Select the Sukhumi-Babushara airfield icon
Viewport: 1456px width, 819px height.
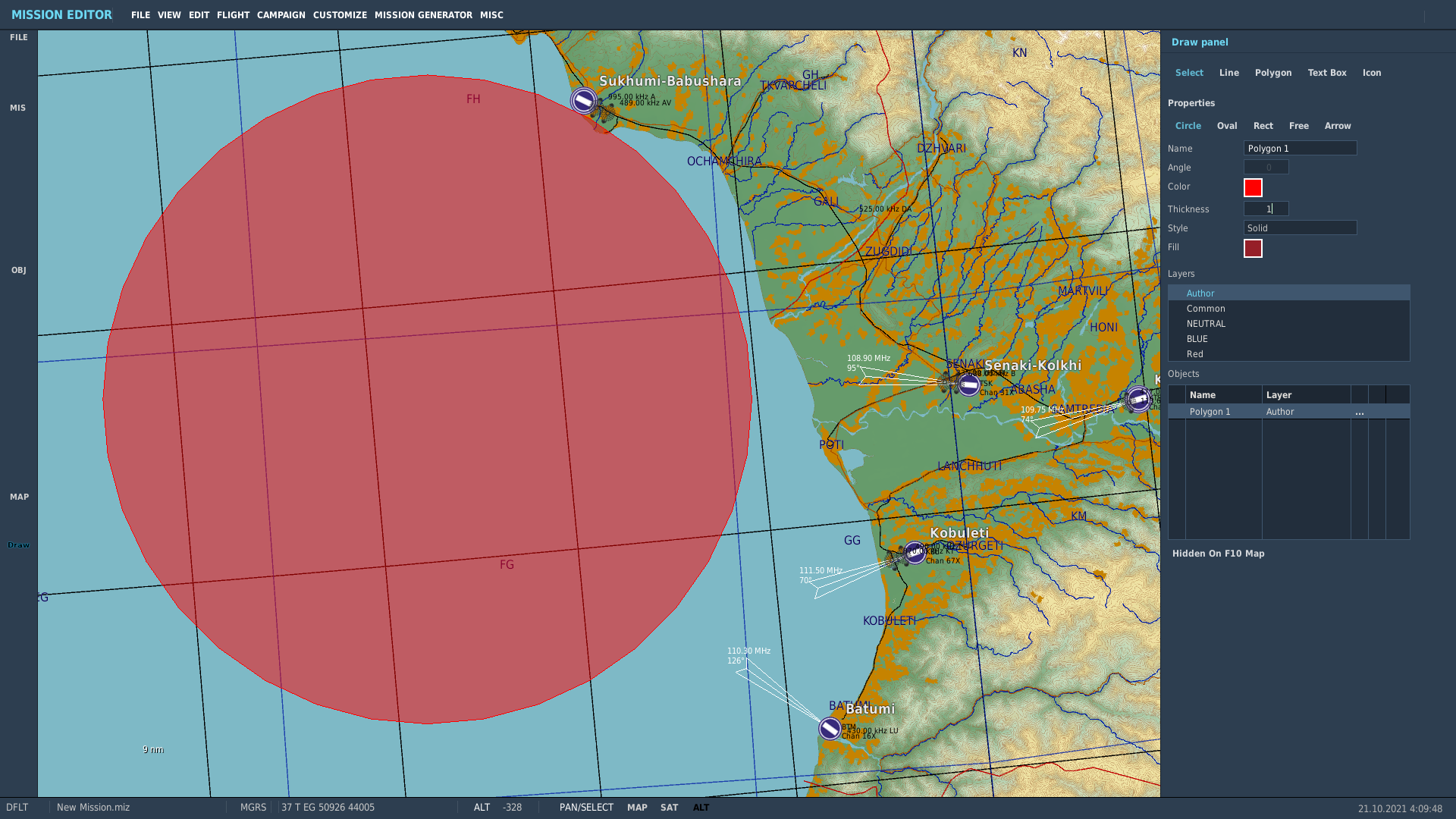pyautogui.click(x=583, y=101)
